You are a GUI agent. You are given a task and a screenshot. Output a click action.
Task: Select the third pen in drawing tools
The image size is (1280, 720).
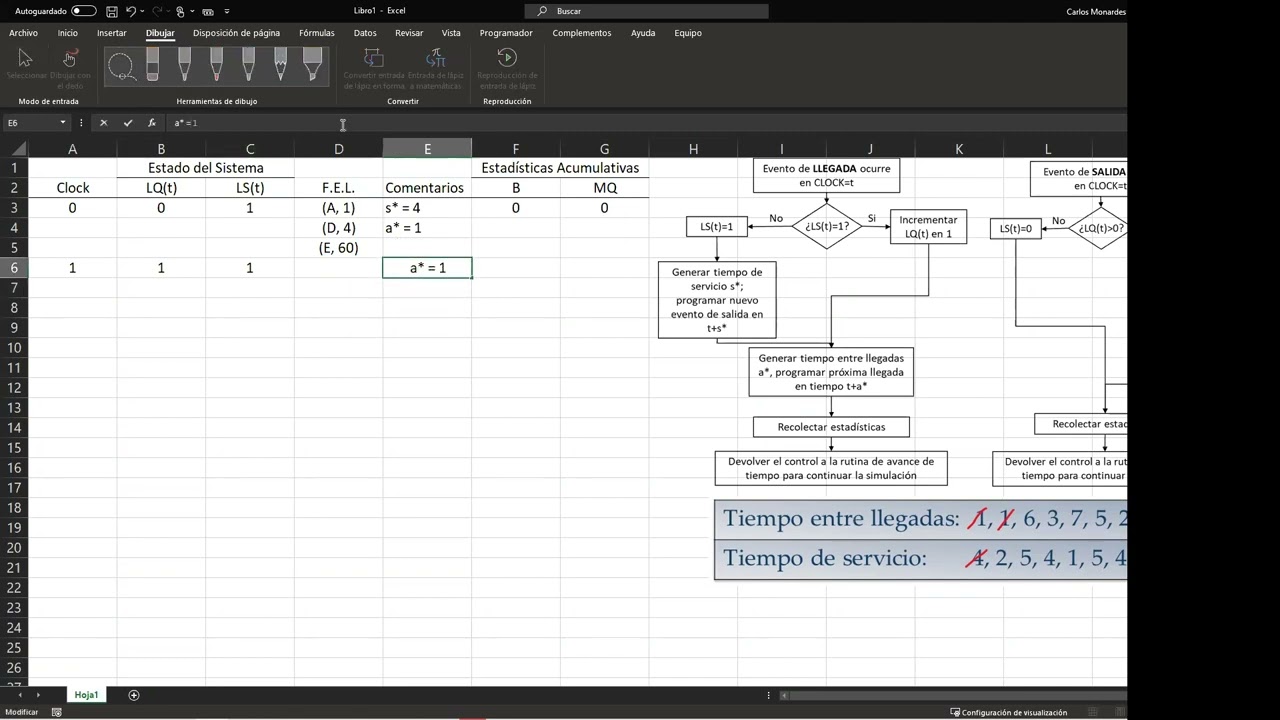(x=248, y=66)
